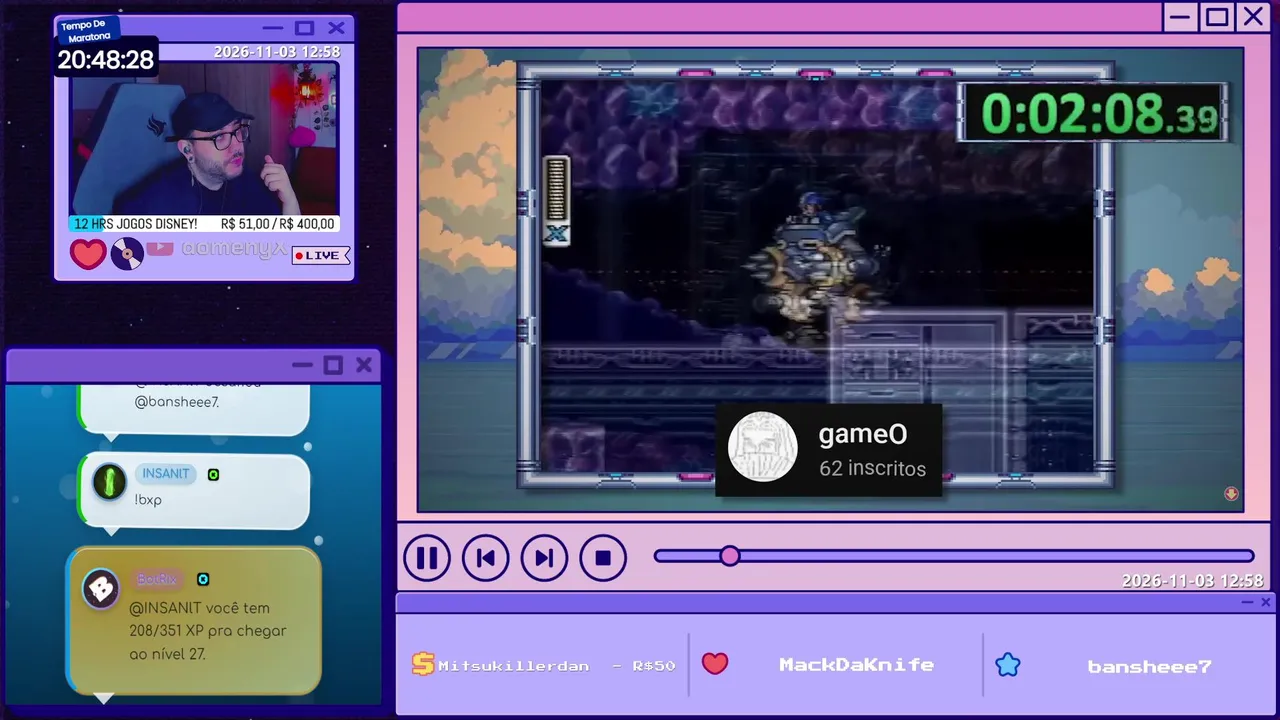Close the bottom alerts bar window

1266,602
